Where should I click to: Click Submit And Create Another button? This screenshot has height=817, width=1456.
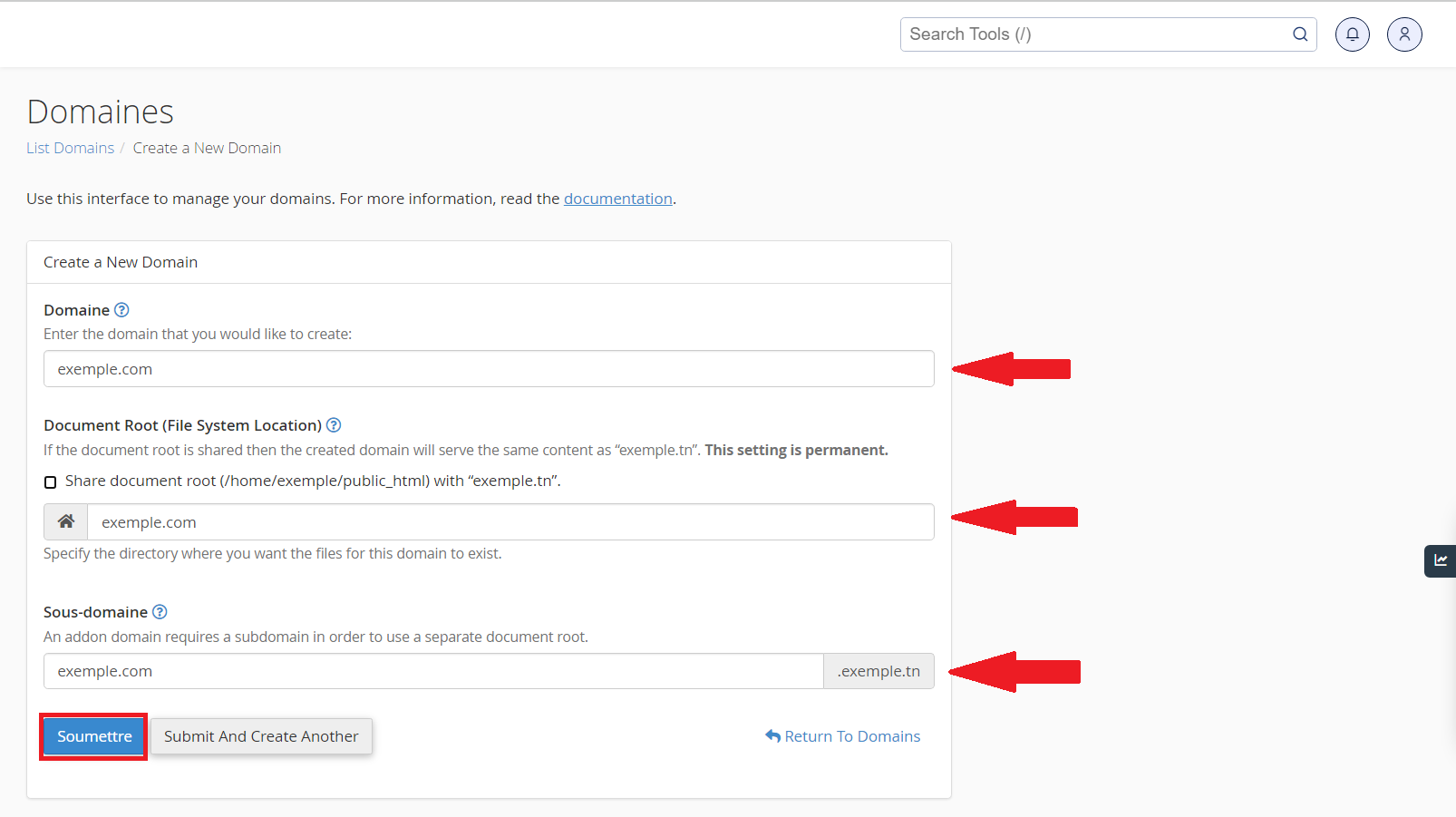[261, 736]
